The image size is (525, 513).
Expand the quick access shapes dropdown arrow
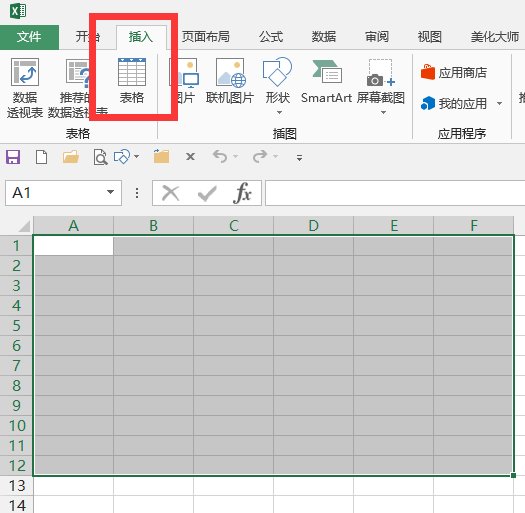point(137,156)
